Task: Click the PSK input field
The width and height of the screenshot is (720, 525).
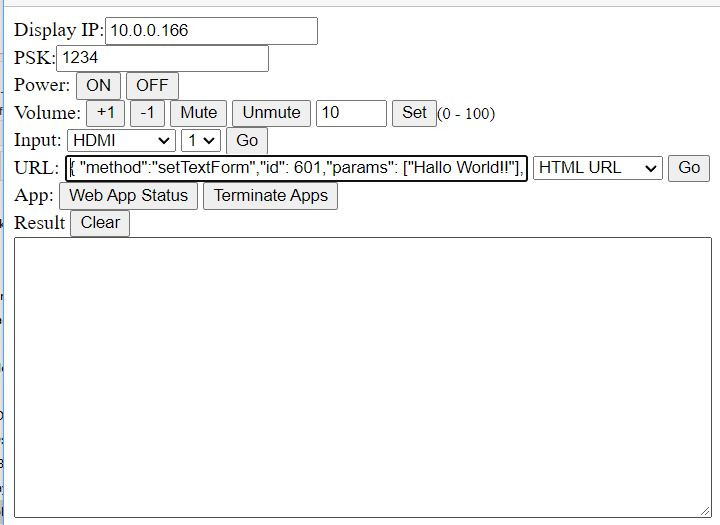Action: [162, 59]
